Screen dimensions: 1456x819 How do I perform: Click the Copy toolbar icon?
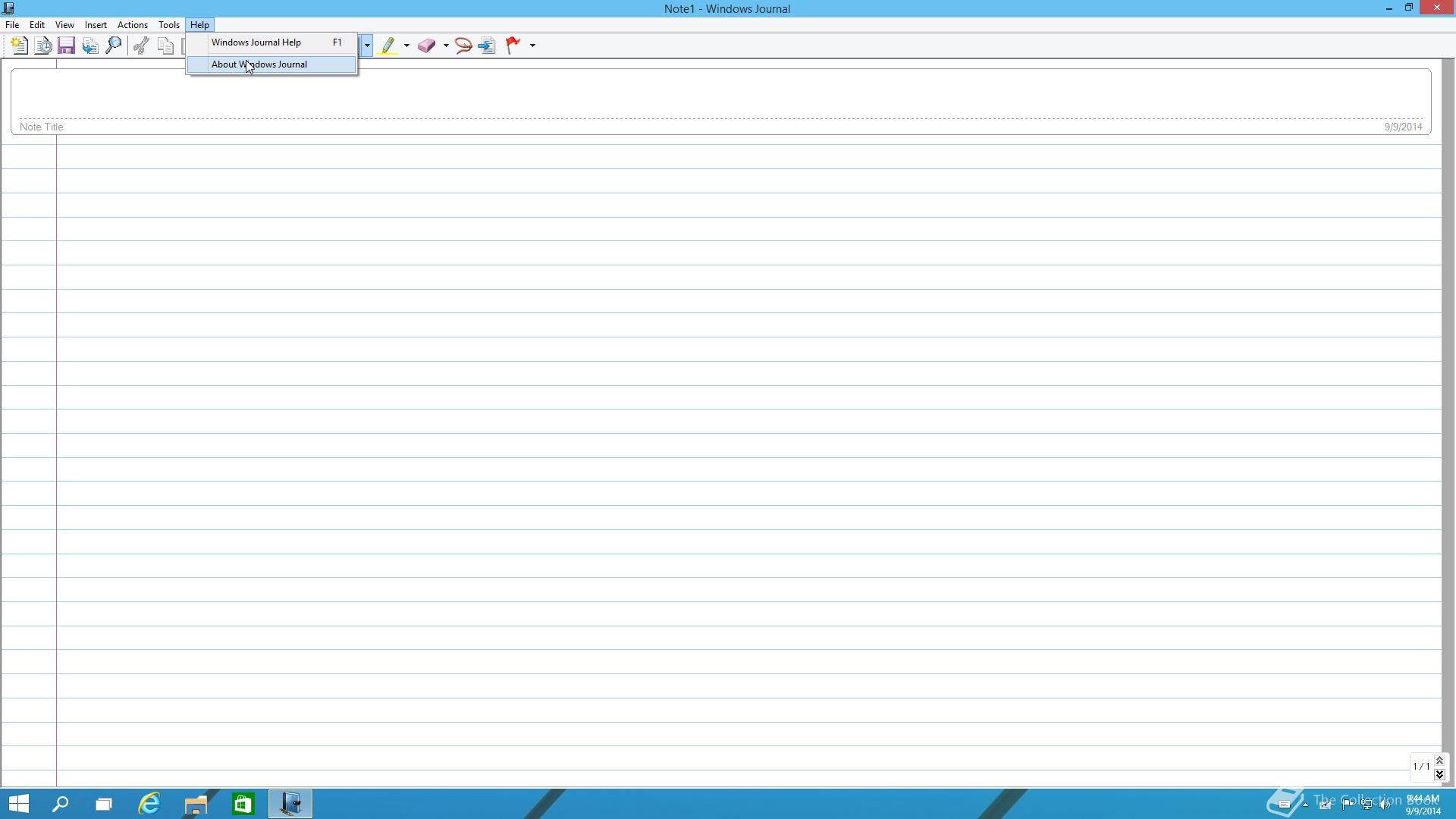(x=165, y=45)
